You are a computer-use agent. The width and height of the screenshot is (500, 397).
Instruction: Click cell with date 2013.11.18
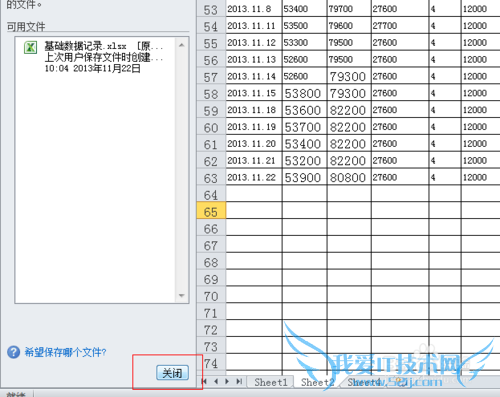(254, 110)
